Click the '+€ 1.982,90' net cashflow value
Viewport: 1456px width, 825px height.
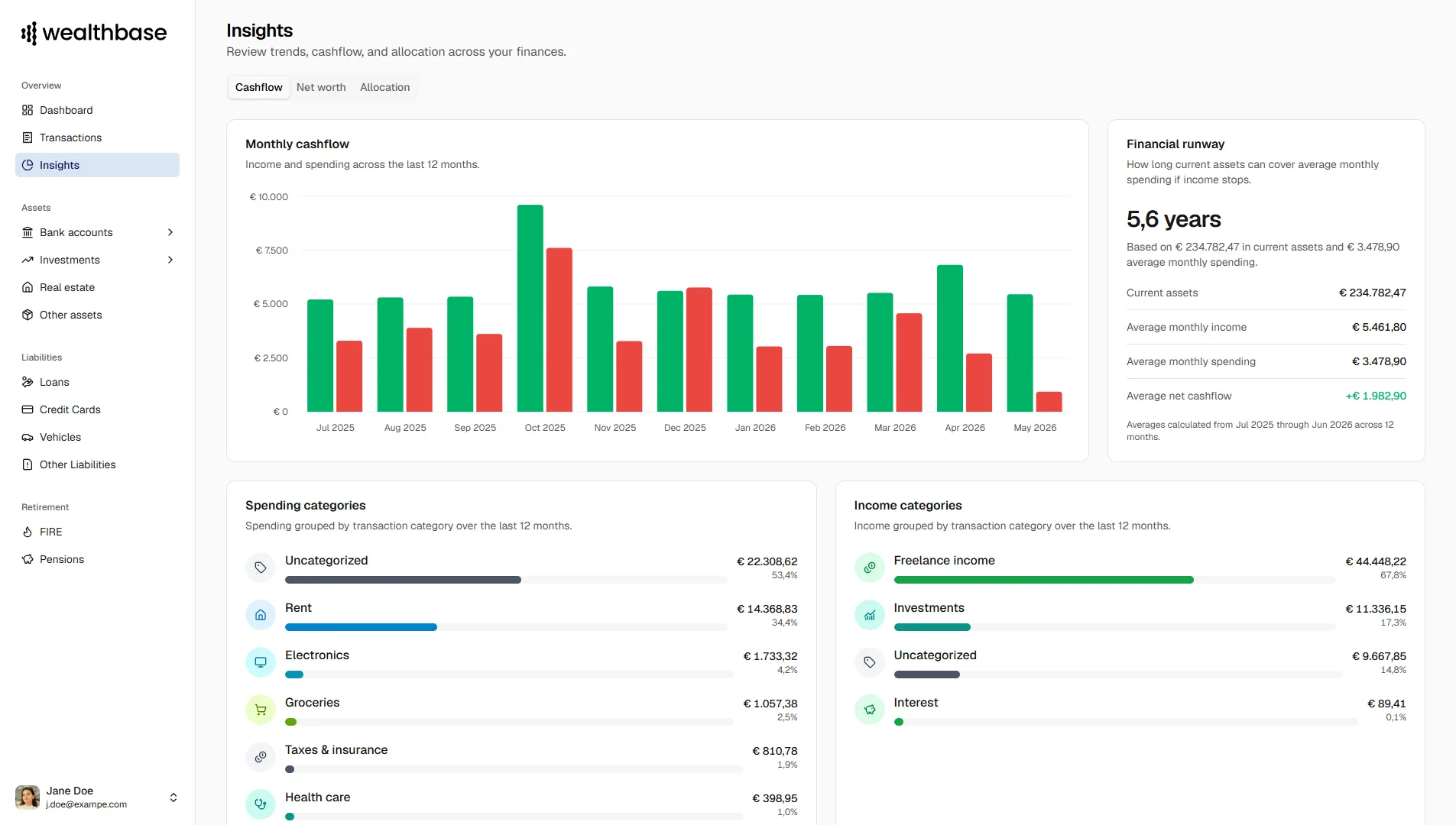coord(1376,396)
